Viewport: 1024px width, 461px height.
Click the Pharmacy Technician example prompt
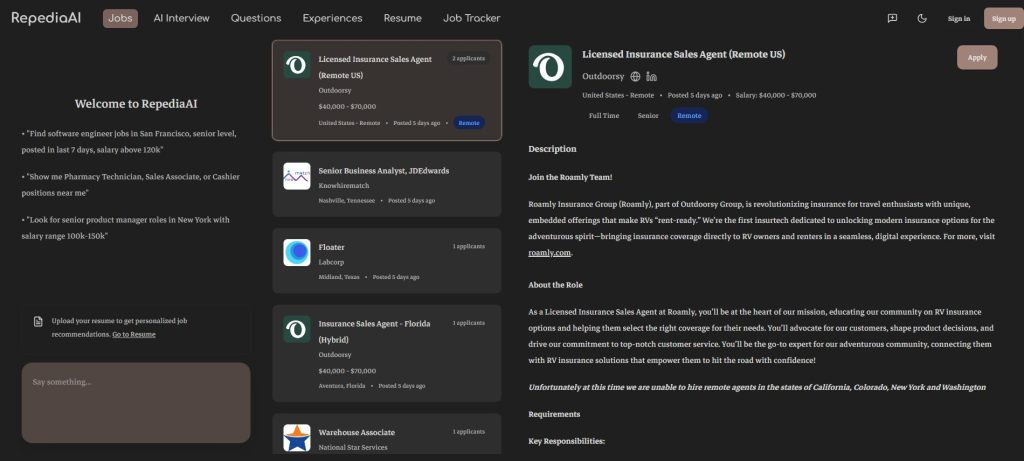coord(131,185)
